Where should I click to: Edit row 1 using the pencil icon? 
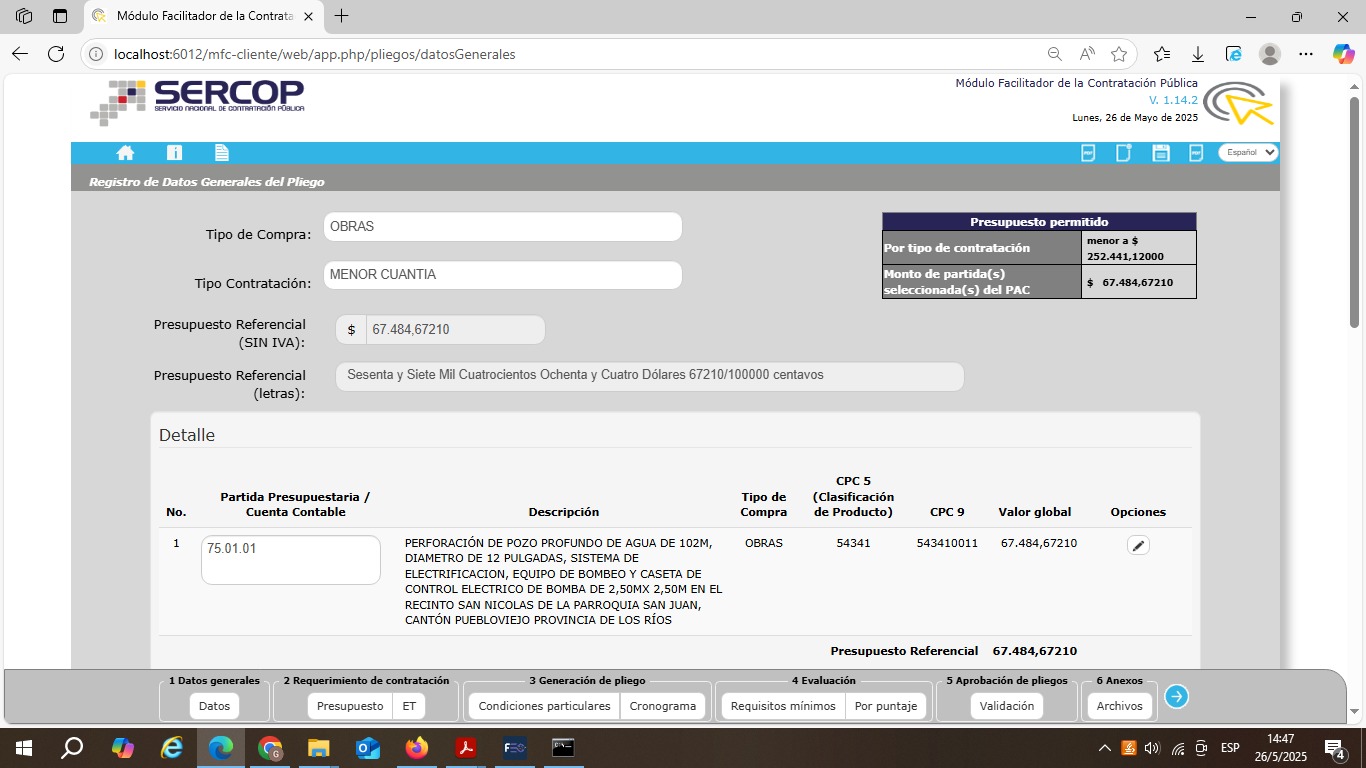point(1138,545)
